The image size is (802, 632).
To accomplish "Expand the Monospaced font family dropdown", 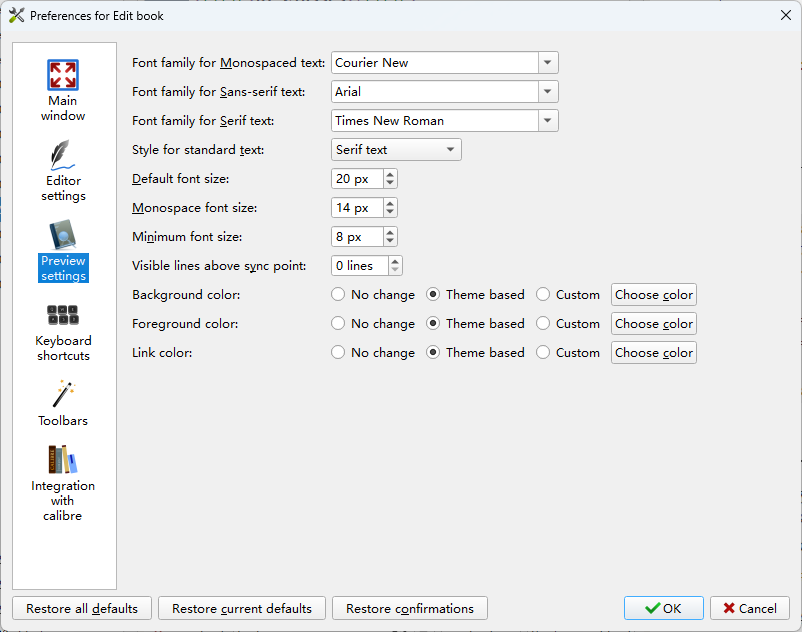I will 547,62.
